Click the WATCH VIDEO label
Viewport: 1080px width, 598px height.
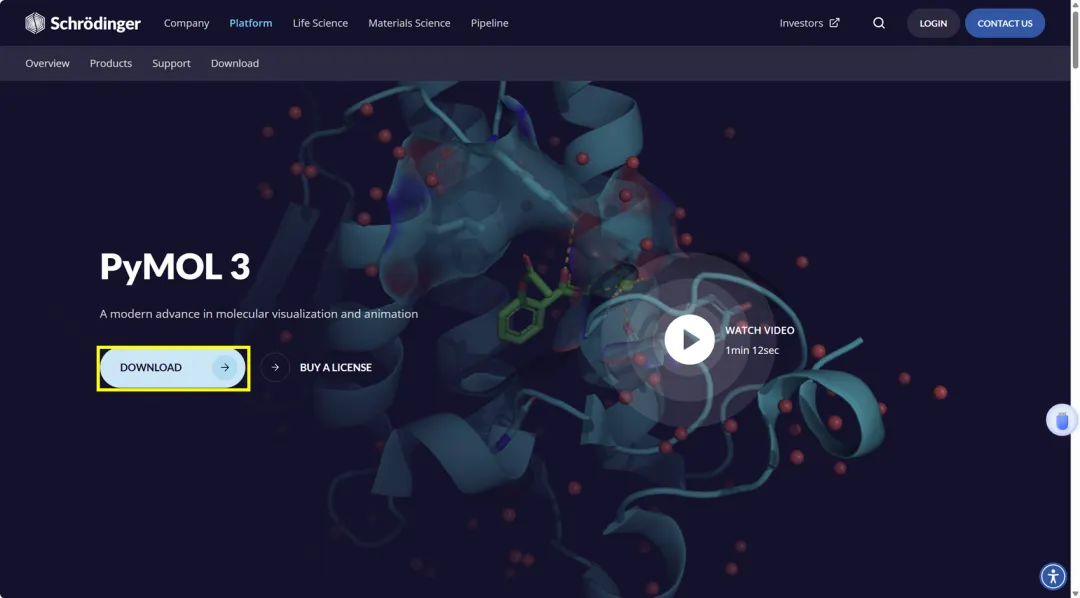(760, 331)
